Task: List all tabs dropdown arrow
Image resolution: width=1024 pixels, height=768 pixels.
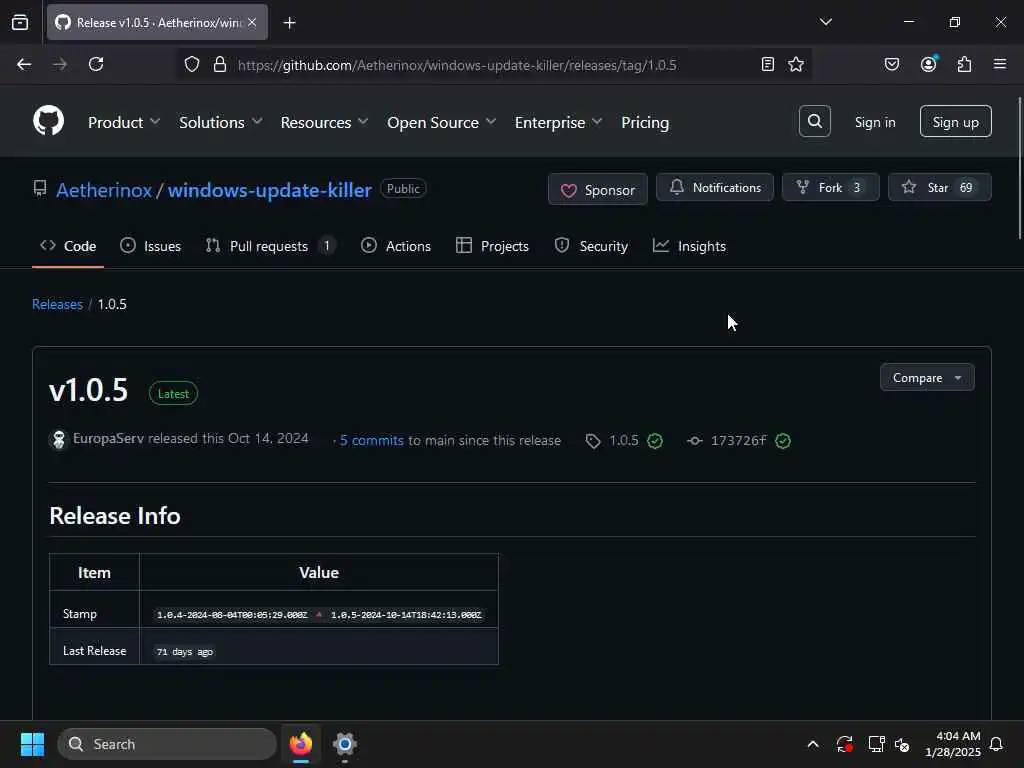Action: tap(826, 22)
